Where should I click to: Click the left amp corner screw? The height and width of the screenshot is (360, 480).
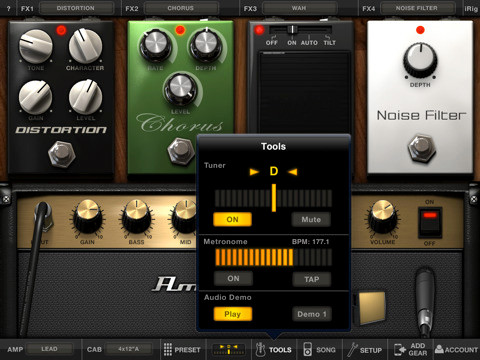tap(6, 199)
